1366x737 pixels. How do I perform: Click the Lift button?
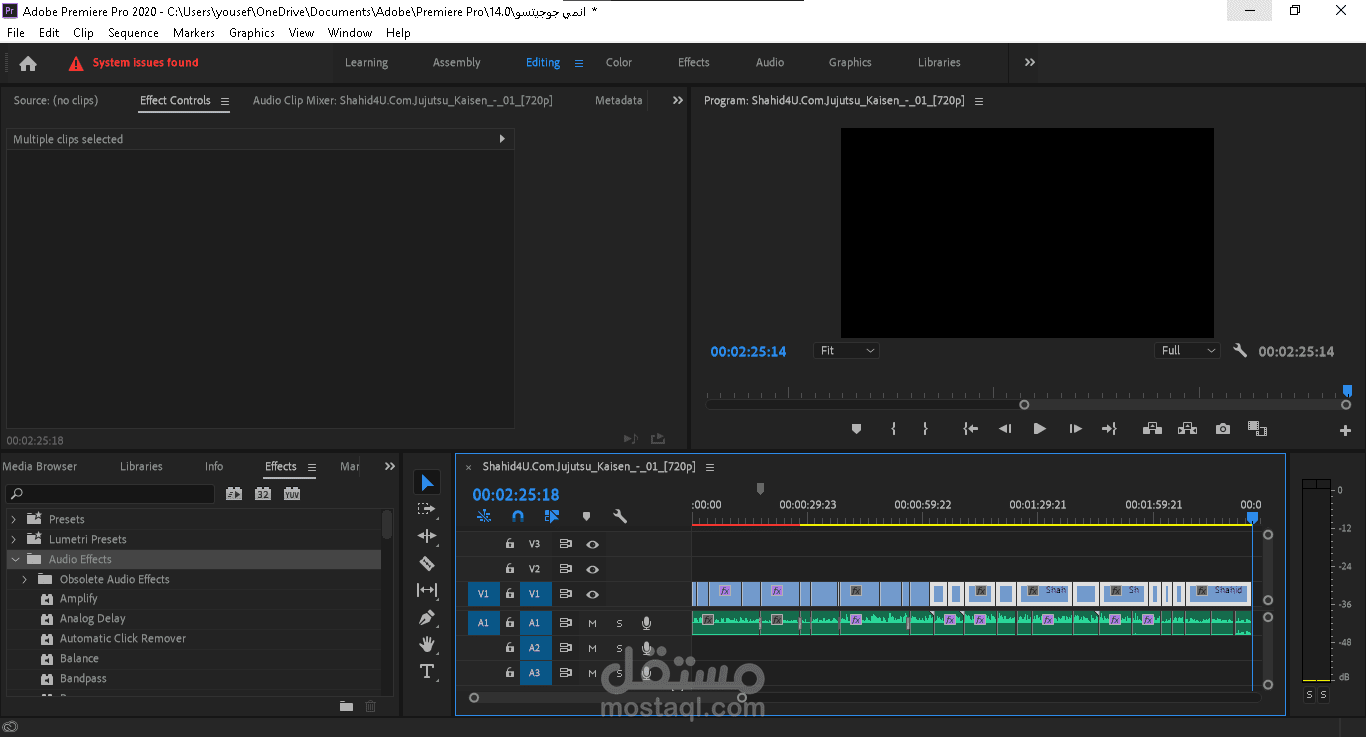1152,429
